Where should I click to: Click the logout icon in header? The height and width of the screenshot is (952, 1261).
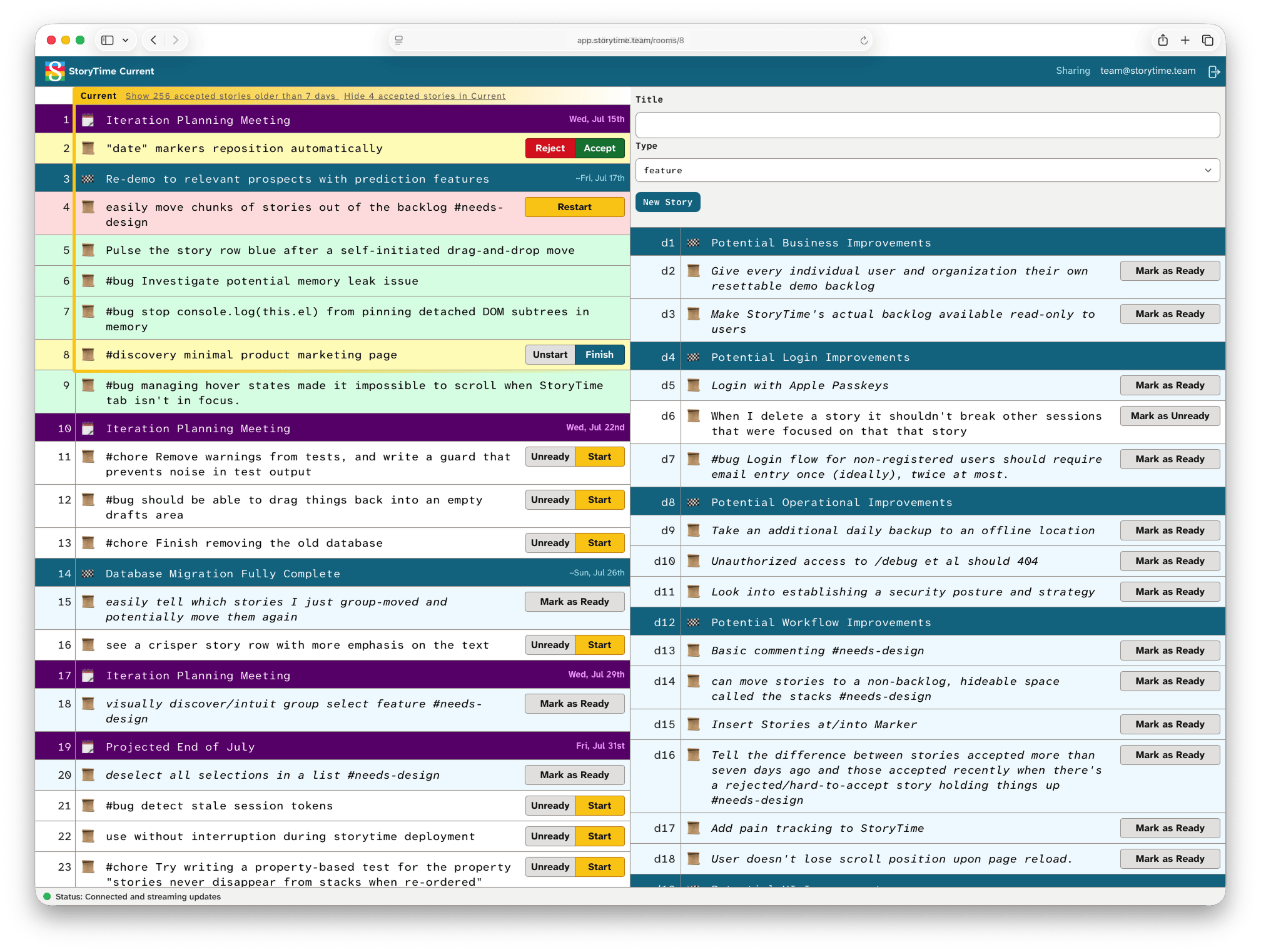click(1214, 72)
